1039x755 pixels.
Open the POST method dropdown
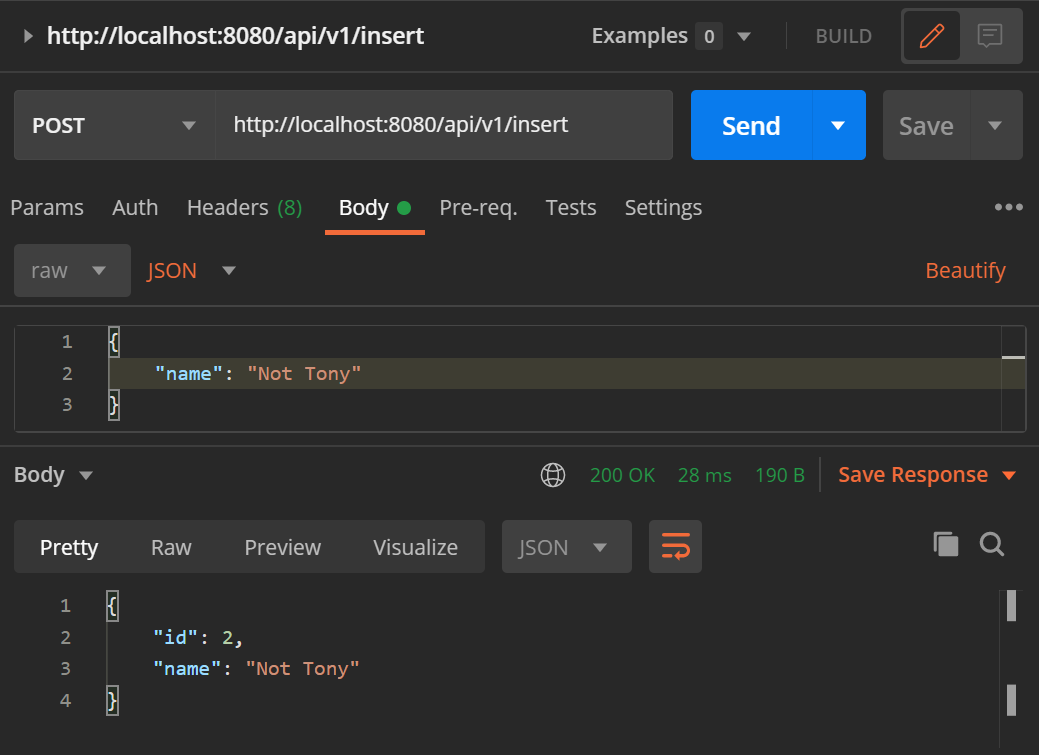click(113, 125)
